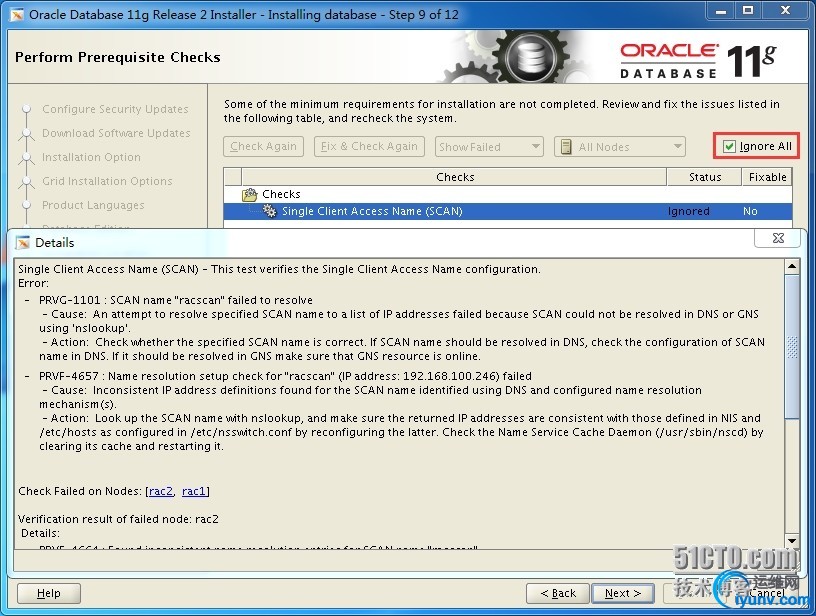Maximize the Oracle installer window
This screenshot has height=616, width=816.
click(748, 11)
